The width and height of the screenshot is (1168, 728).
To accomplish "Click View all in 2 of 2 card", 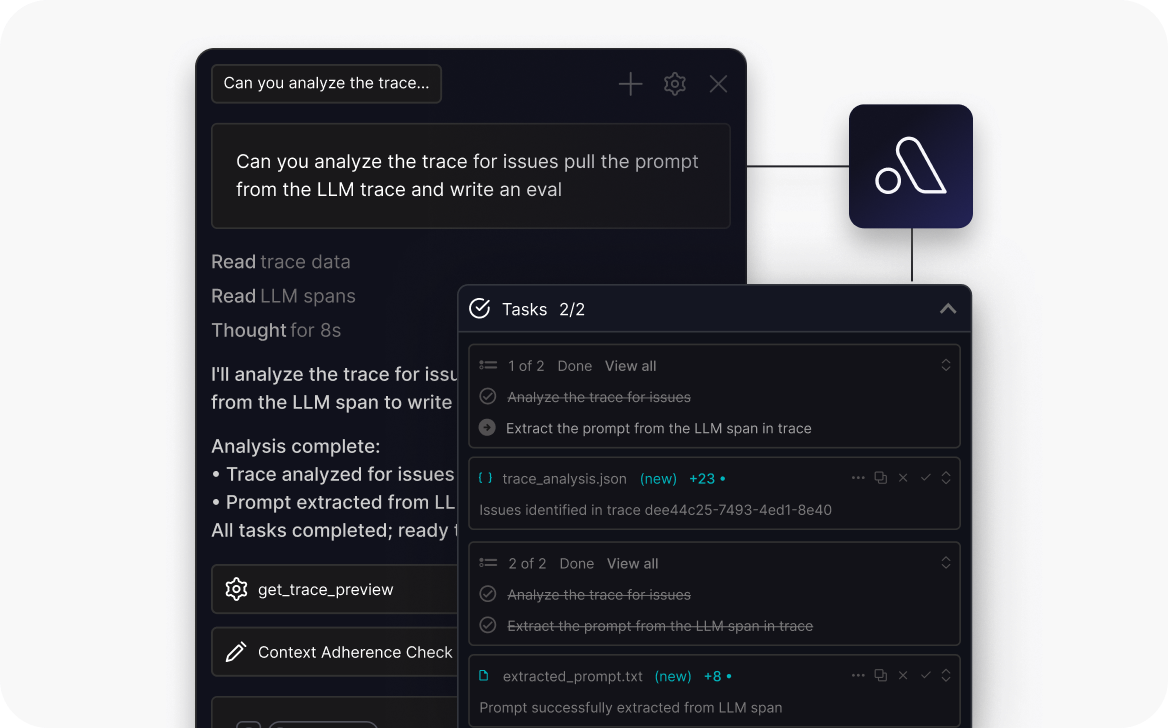I will click(x=632, y=564).
